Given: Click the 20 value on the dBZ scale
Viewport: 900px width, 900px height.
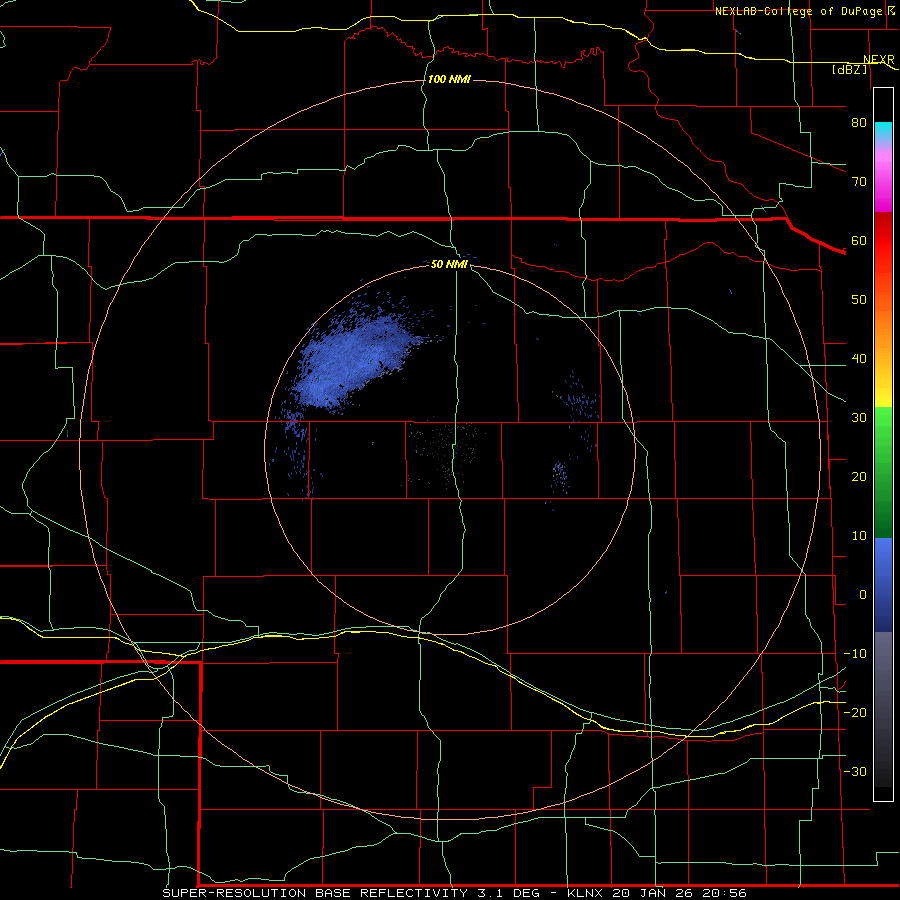Looking at the screenshot, I should (x=859, y=476).
